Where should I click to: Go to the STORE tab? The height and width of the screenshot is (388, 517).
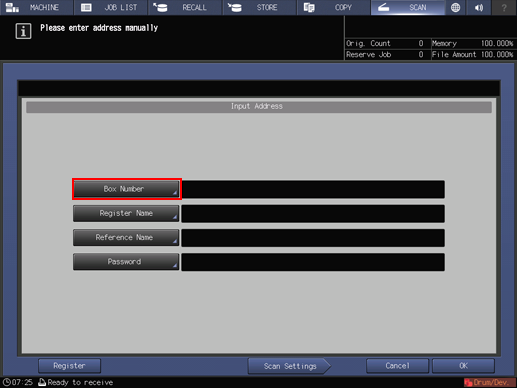[259, 7]
